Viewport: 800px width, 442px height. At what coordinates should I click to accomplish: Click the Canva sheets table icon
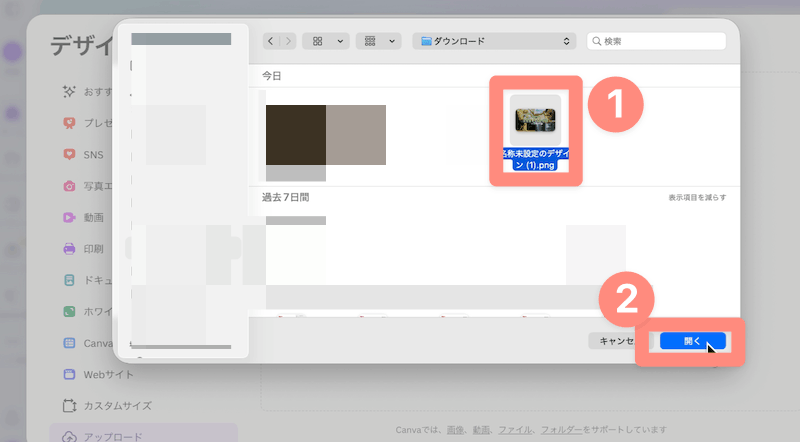click(x=69, y=343)
